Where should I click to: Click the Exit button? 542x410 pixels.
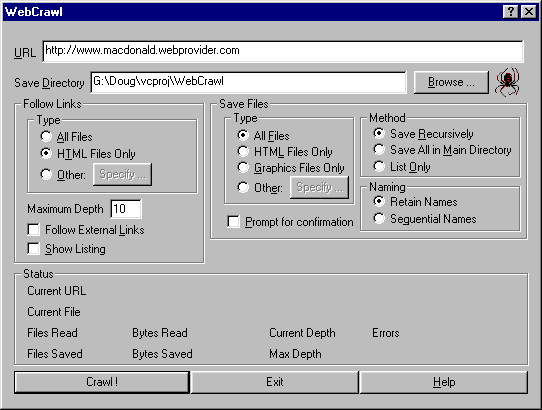274,382
